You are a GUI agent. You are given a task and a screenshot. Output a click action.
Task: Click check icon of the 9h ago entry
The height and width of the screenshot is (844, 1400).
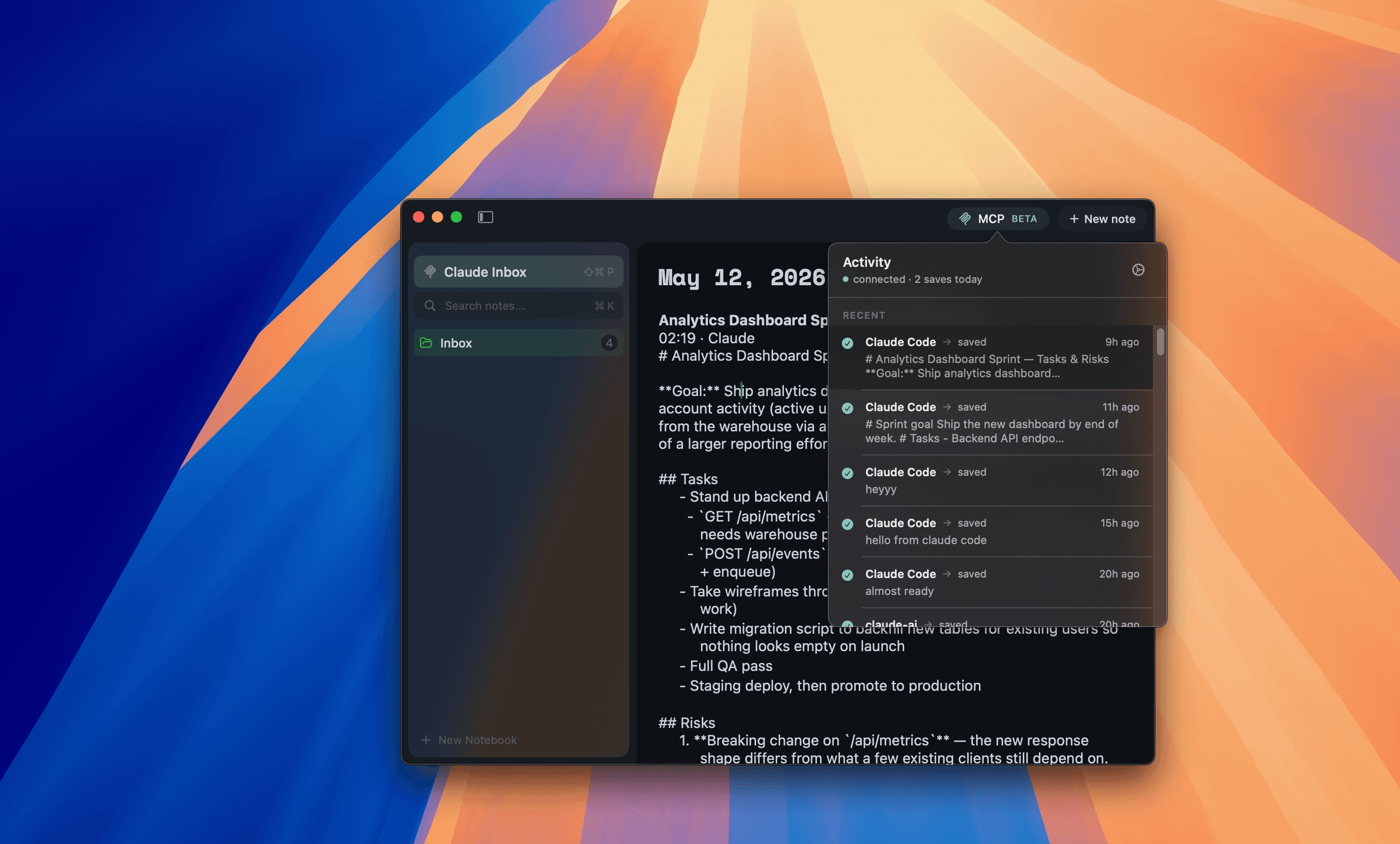(847, 343)
